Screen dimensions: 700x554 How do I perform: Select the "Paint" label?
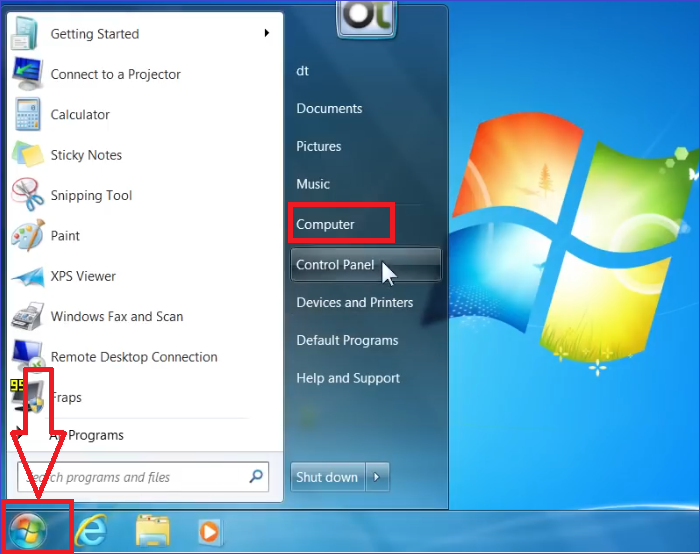point(65,235)
